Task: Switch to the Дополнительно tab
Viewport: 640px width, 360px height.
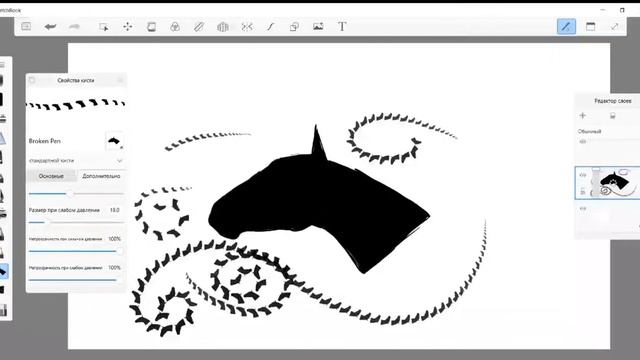Action: [101, 176]
